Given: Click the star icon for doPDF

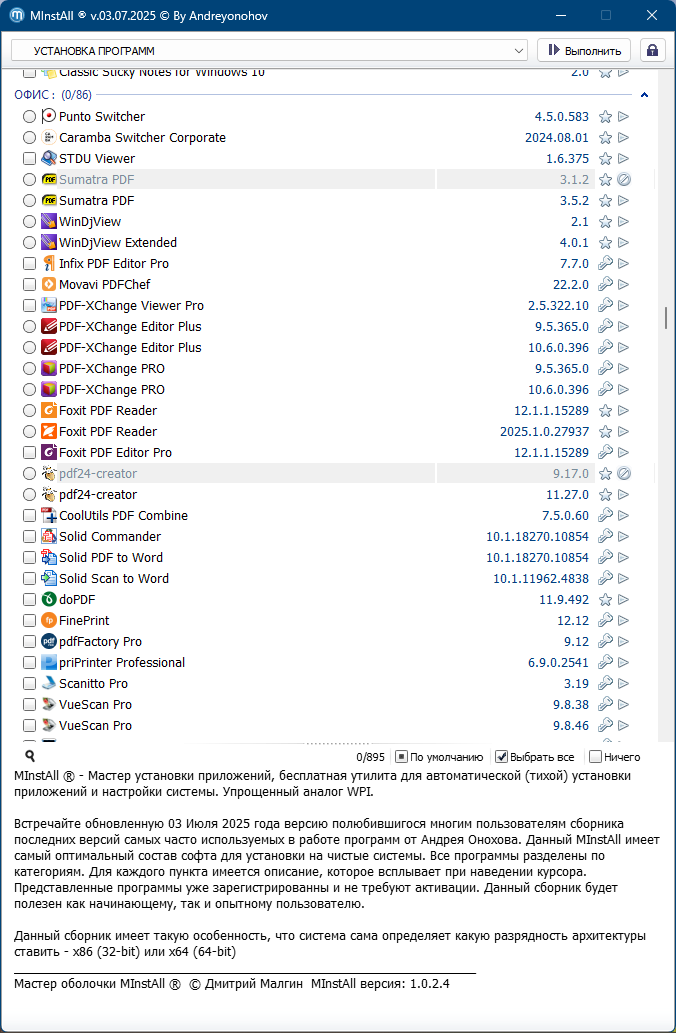Looking at the screenshot, I should click(x=605, y=600).
